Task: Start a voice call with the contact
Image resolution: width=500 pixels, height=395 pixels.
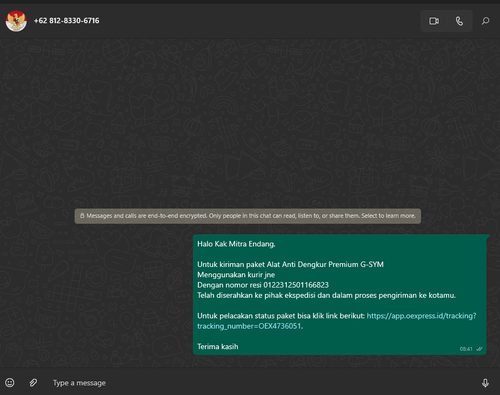Action: (459, 21)
